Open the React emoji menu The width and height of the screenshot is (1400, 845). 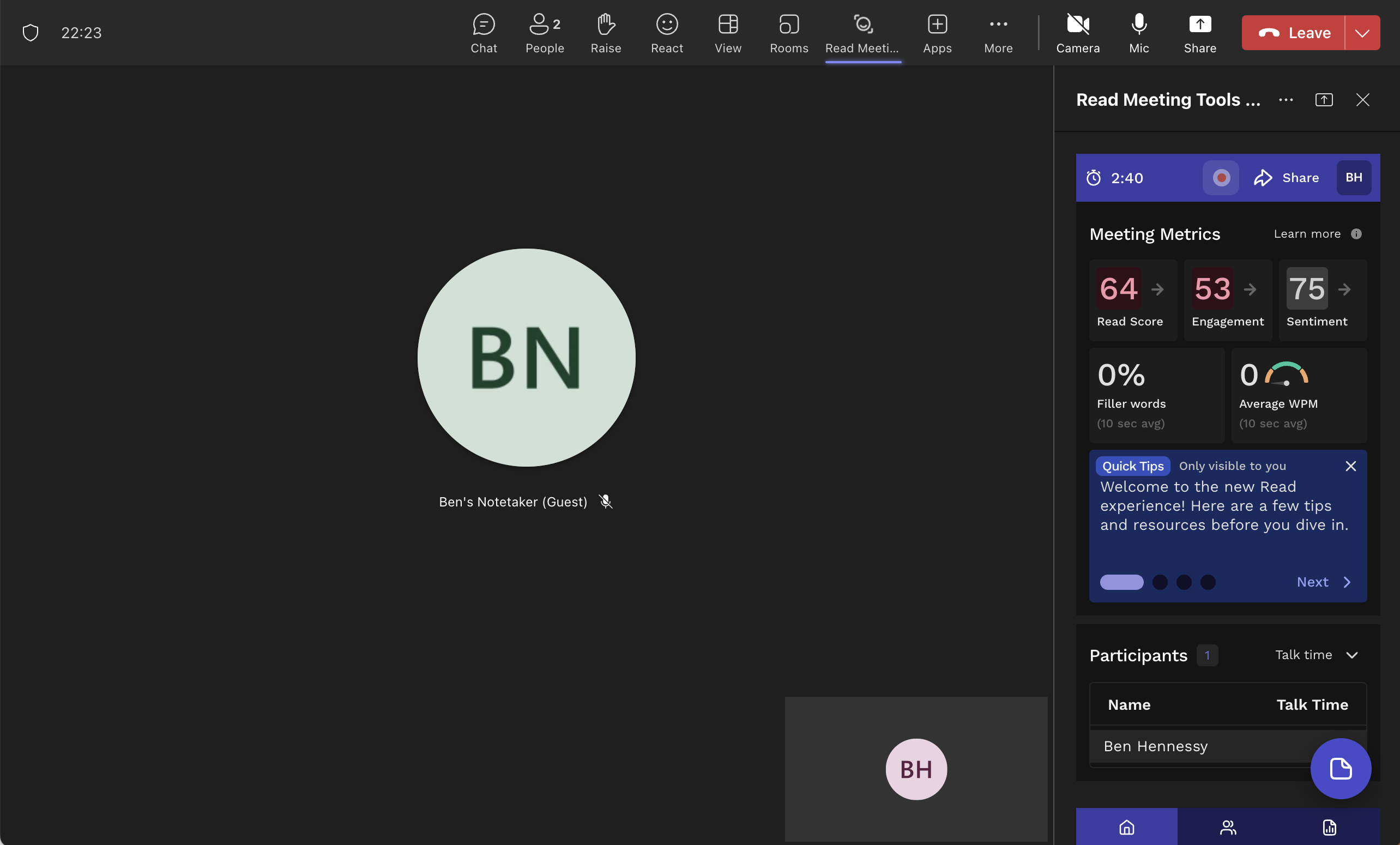[x=667, y=33]
